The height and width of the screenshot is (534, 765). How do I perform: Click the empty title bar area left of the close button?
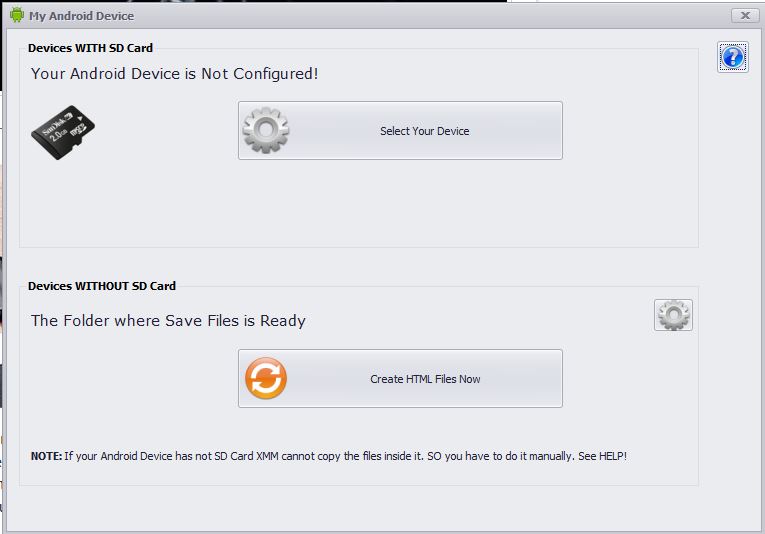tap(450, 15)
